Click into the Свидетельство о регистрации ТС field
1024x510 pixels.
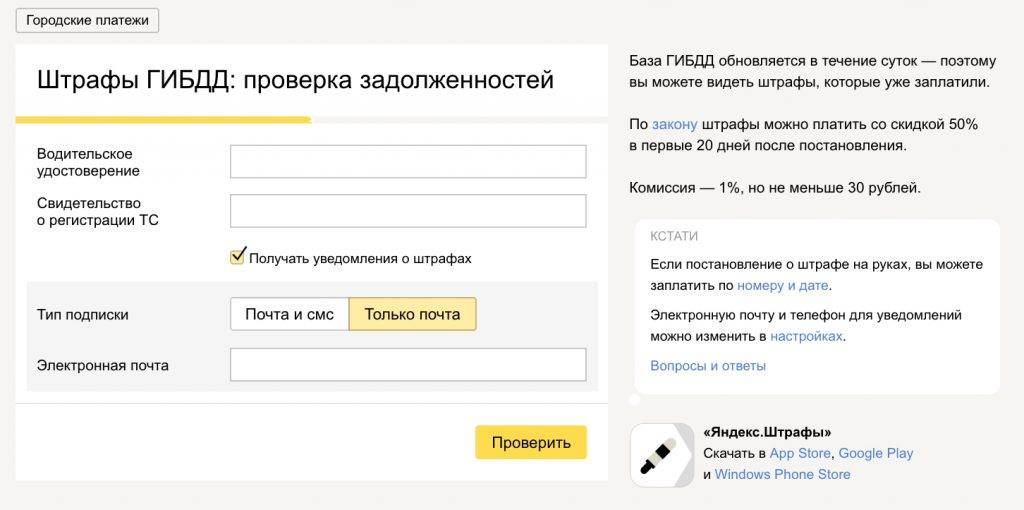pyautogui.click(x=408, y=211)
